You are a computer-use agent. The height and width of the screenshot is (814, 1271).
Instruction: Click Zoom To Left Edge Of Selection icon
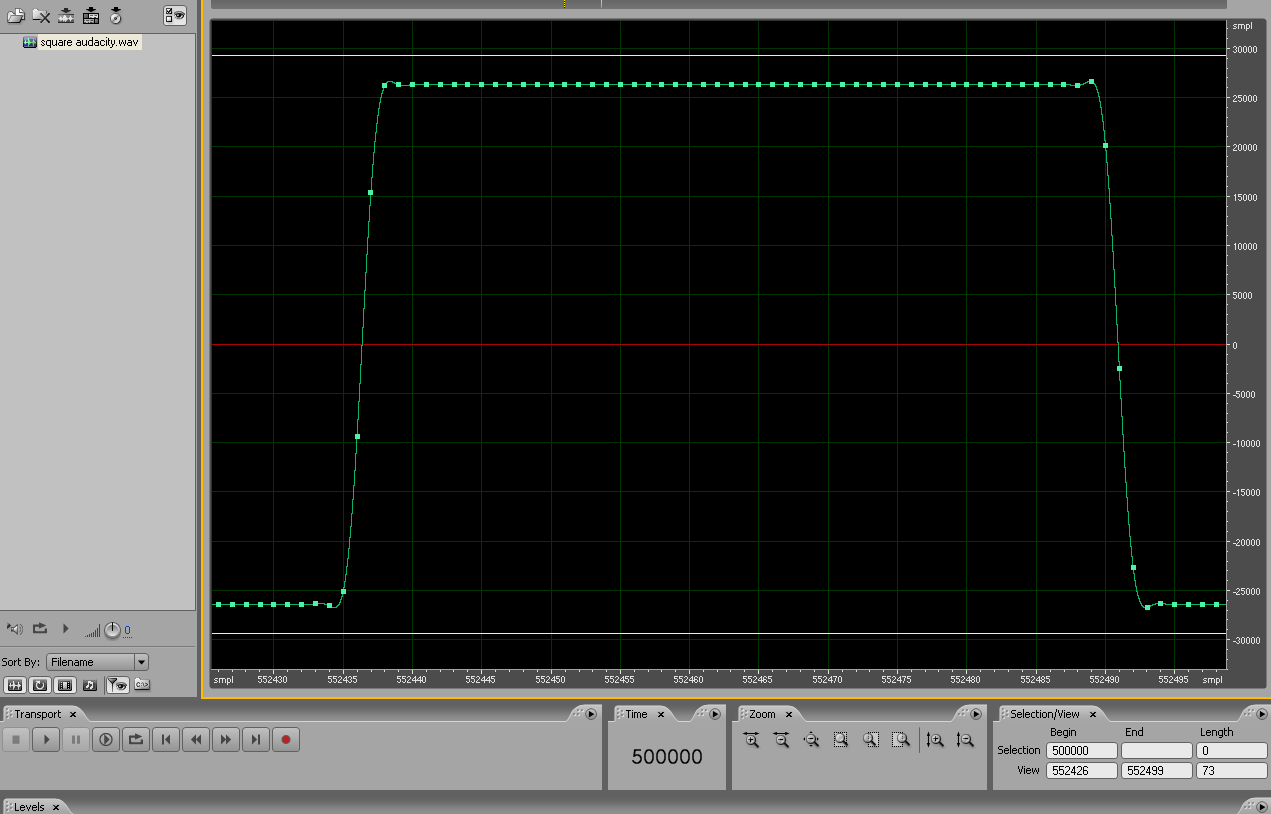click(871, 740)
